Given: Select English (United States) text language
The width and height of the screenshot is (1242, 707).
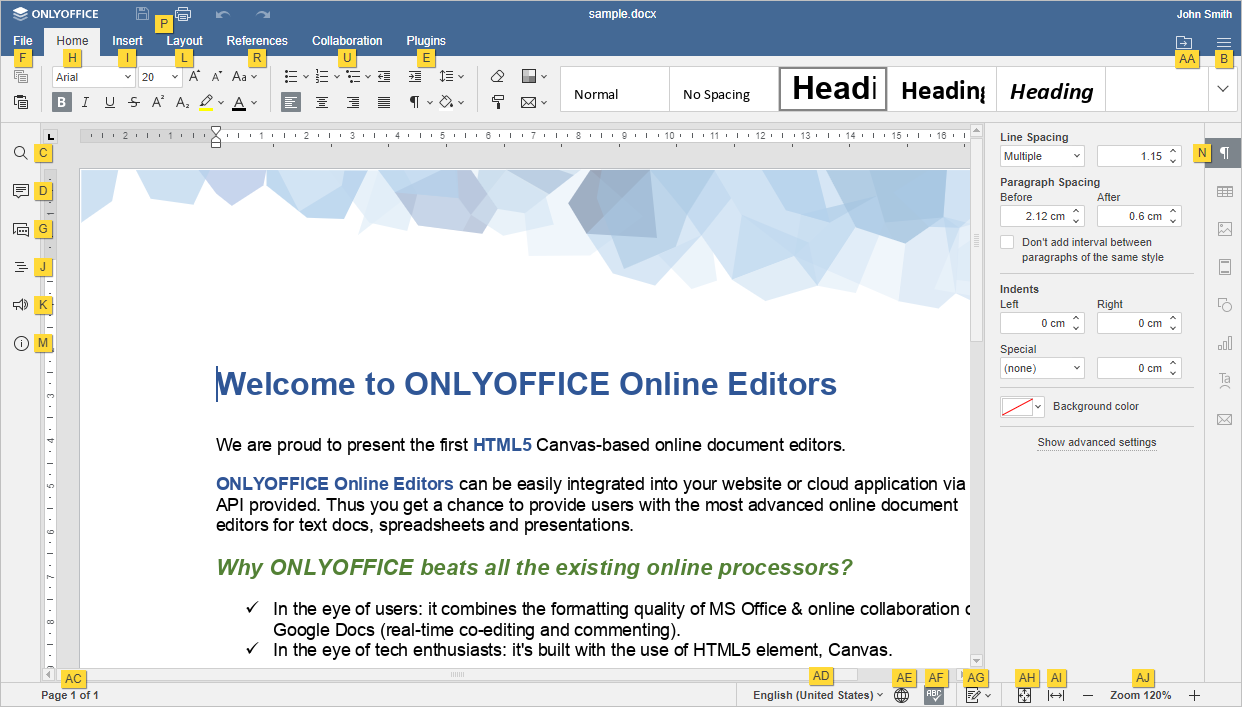Looking at the screenshot, I should [x=818, y=695].
